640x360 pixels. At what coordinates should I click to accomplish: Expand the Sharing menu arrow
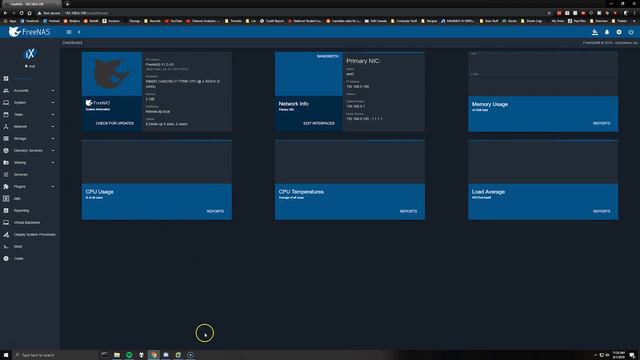tap(53, 162)
